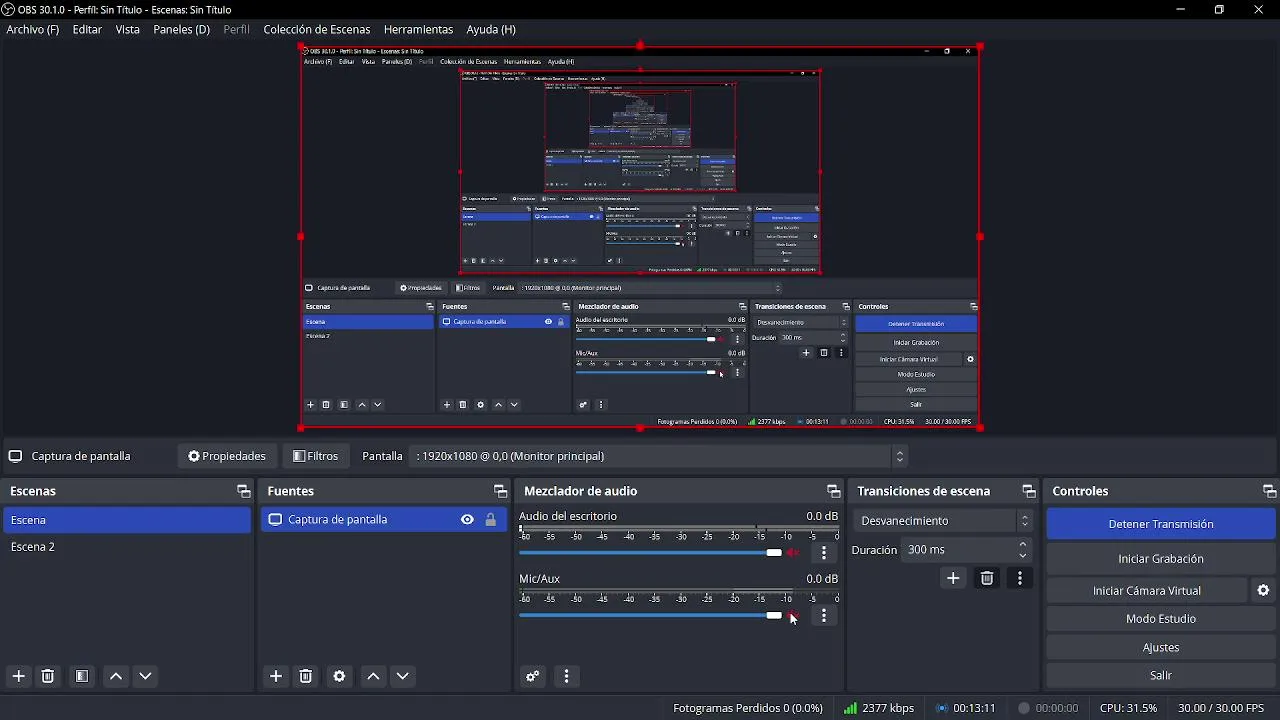Click the 00:13:11 streaming timer
Image resolution: width=1280 pixels, height=720 pixels.
[x=965, y=708]
